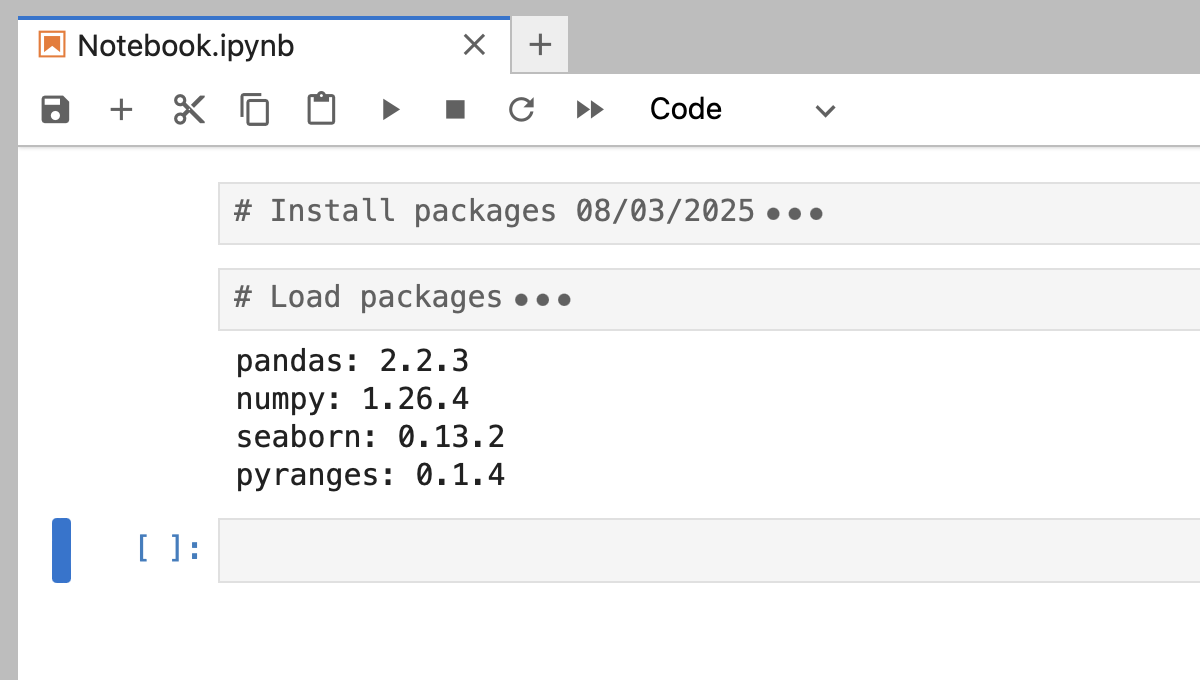Restart the kernel
The image size is (1200, 680).
(521, 110)
